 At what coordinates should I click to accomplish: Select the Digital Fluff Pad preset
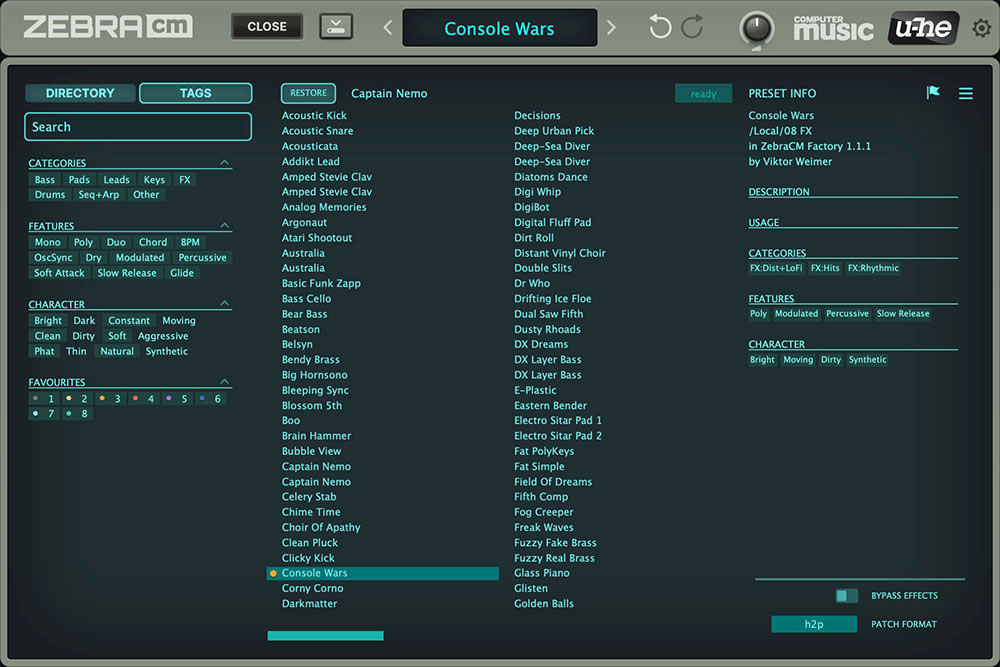click(552, 223)
